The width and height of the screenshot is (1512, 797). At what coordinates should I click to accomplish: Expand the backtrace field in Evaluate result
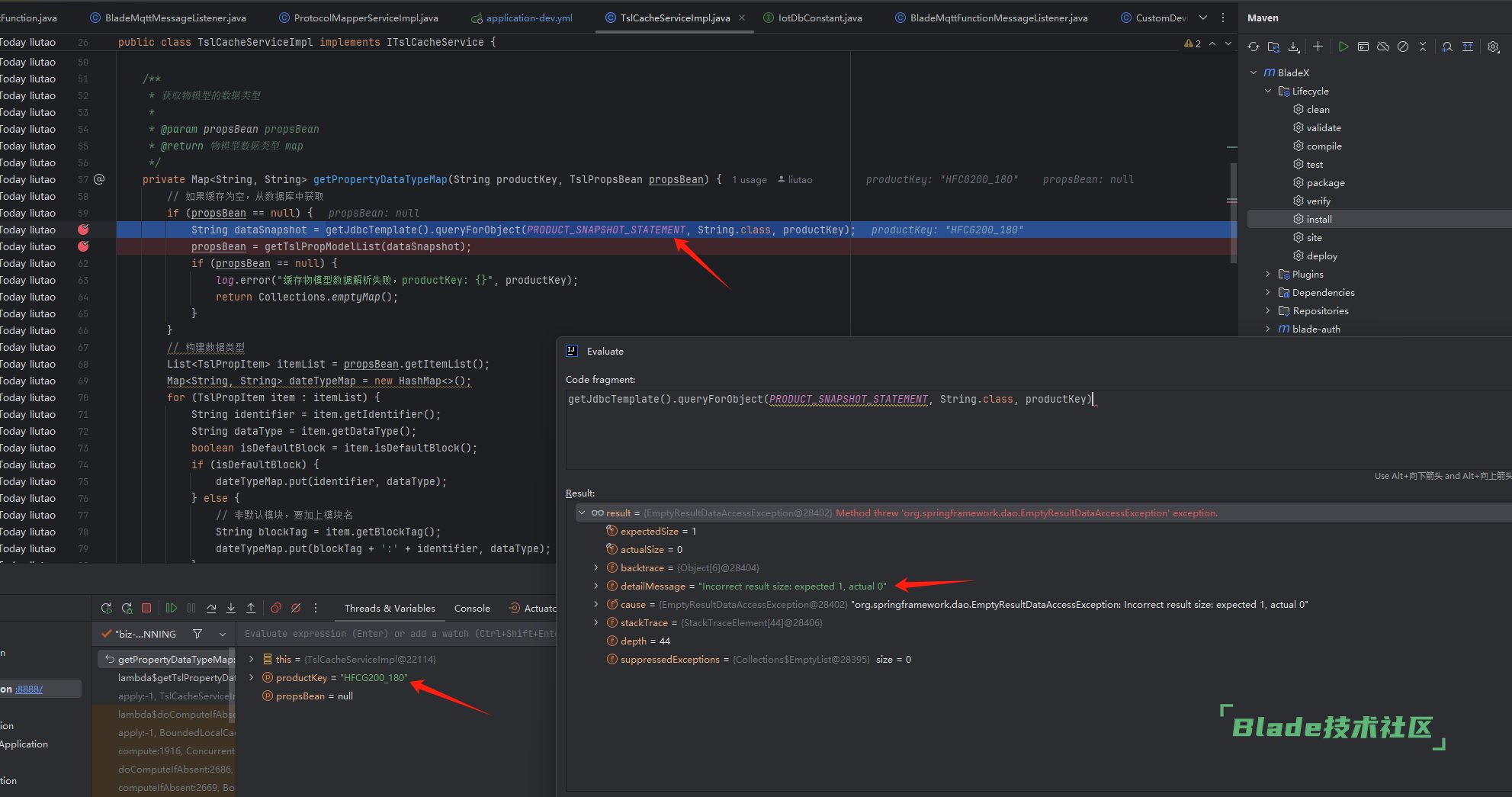[x=595, y=567]
